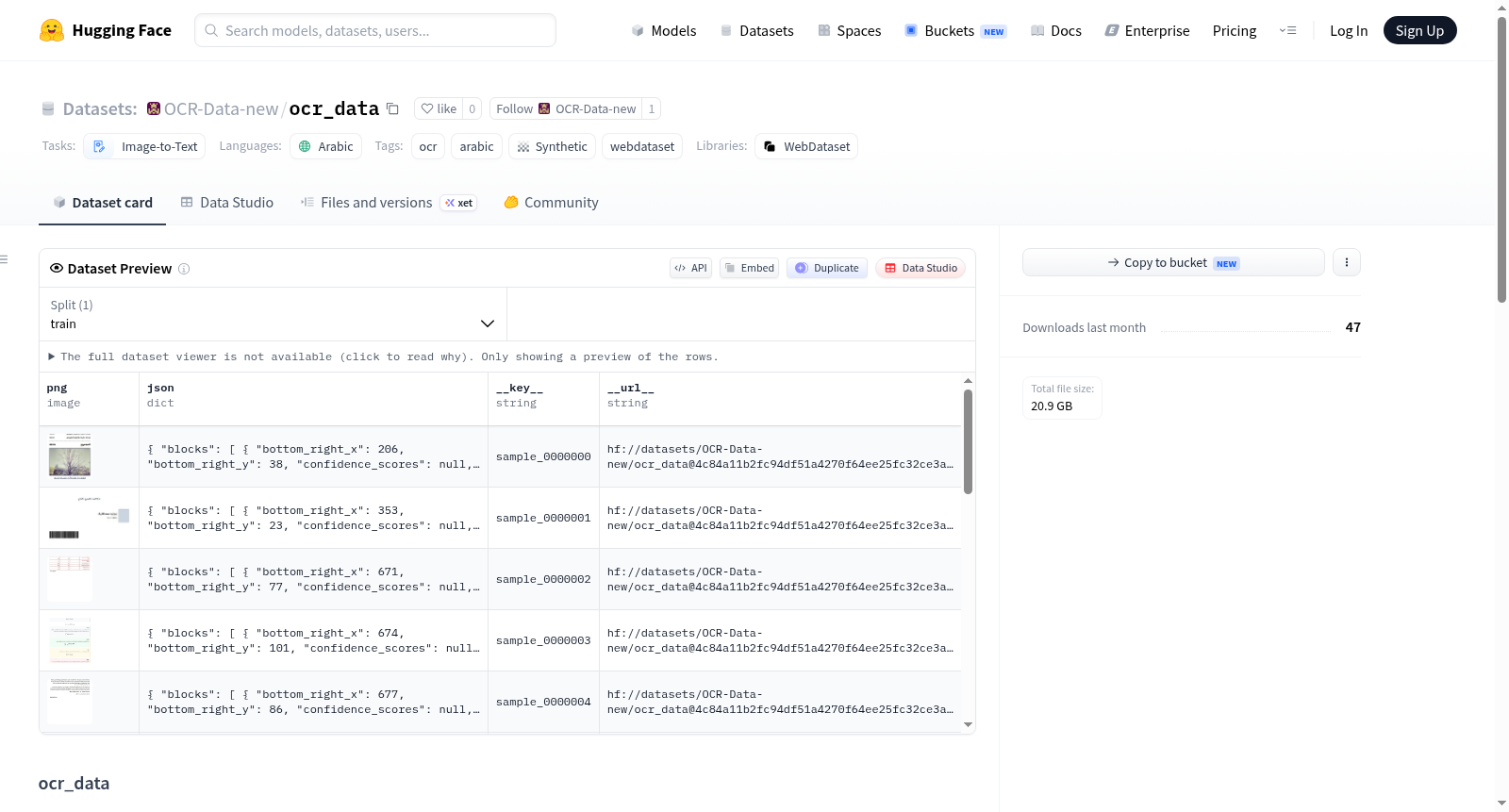Open thumbnail image of sample_0000001

90,518
